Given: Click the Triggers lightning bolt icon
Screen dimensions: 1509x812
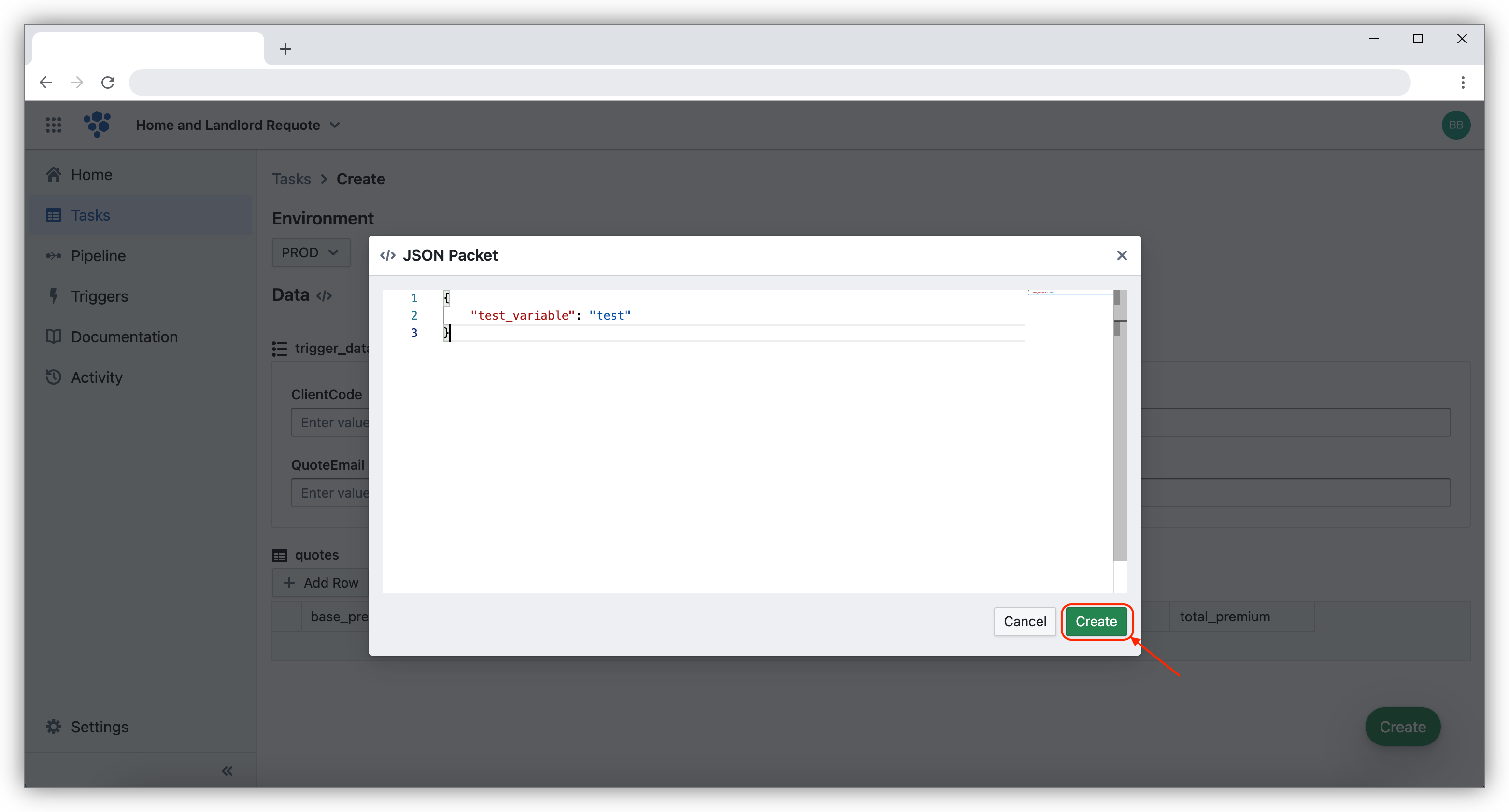Looking at the screenshot, I should tap(54, 295).
